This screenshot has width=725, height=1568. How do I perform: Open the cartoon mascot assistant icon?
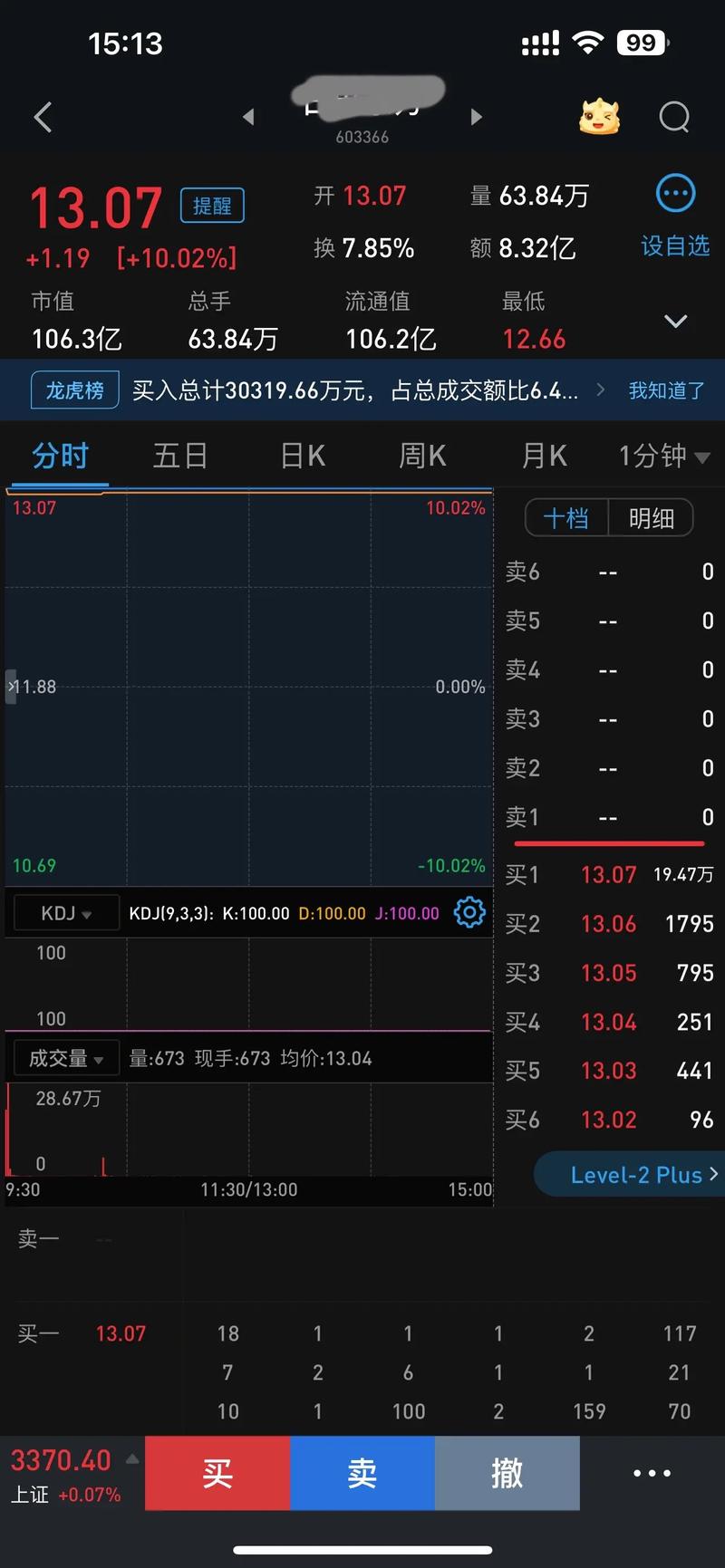coord(599,117)
